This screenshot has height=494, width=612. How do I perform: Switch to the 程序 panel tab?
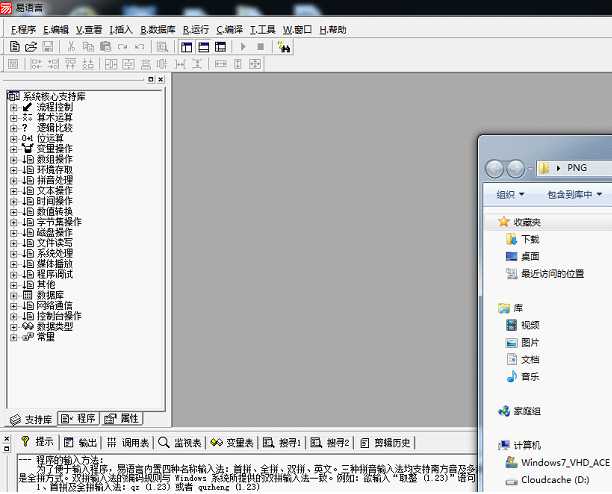coord(78,419)
